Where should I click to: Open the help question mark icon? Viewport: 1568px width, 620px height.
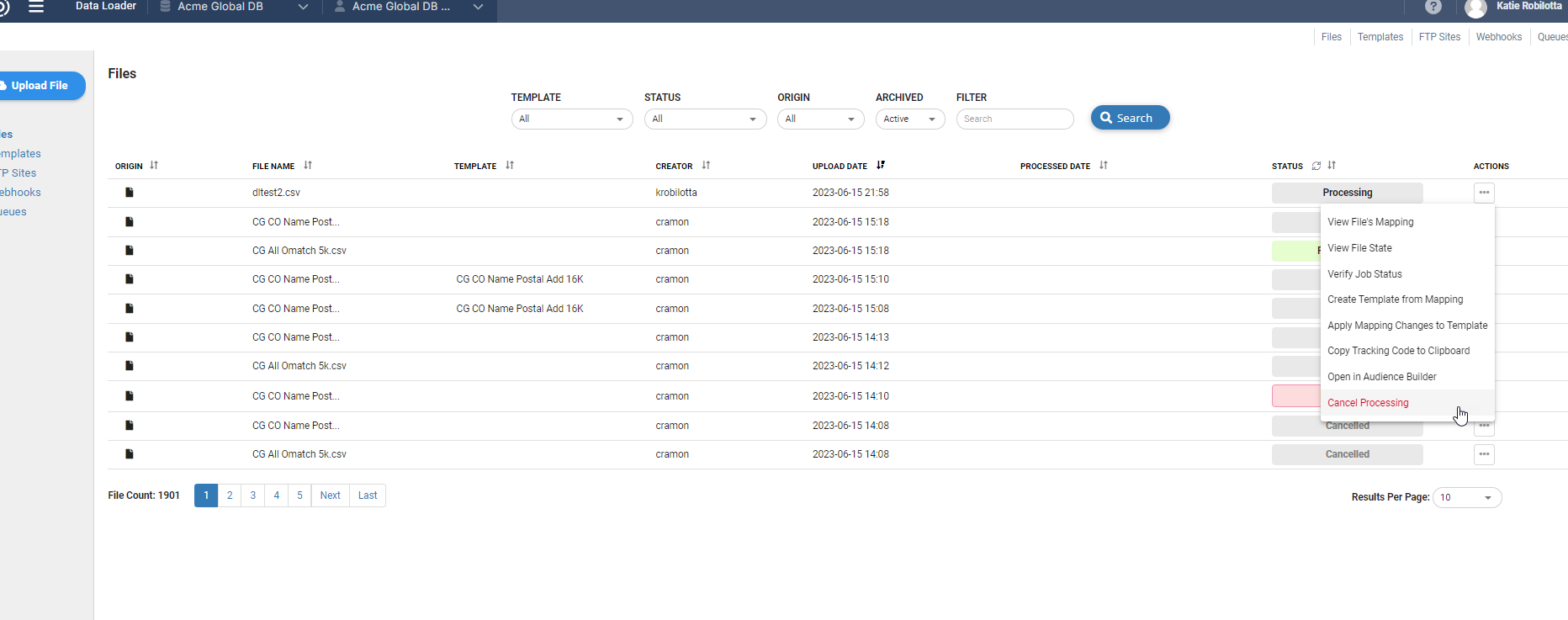tap(1433, 7)
